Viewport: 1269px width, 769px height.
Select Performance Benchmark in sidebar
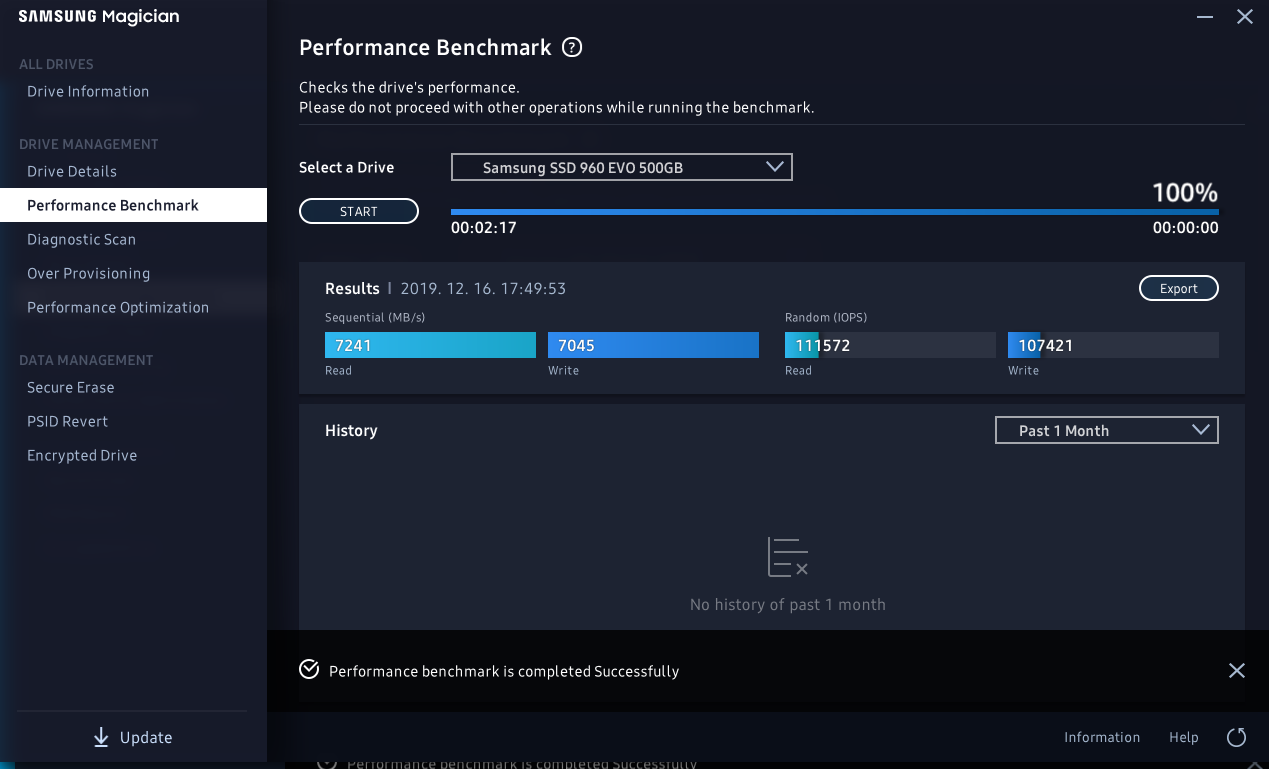pos(133,205)
